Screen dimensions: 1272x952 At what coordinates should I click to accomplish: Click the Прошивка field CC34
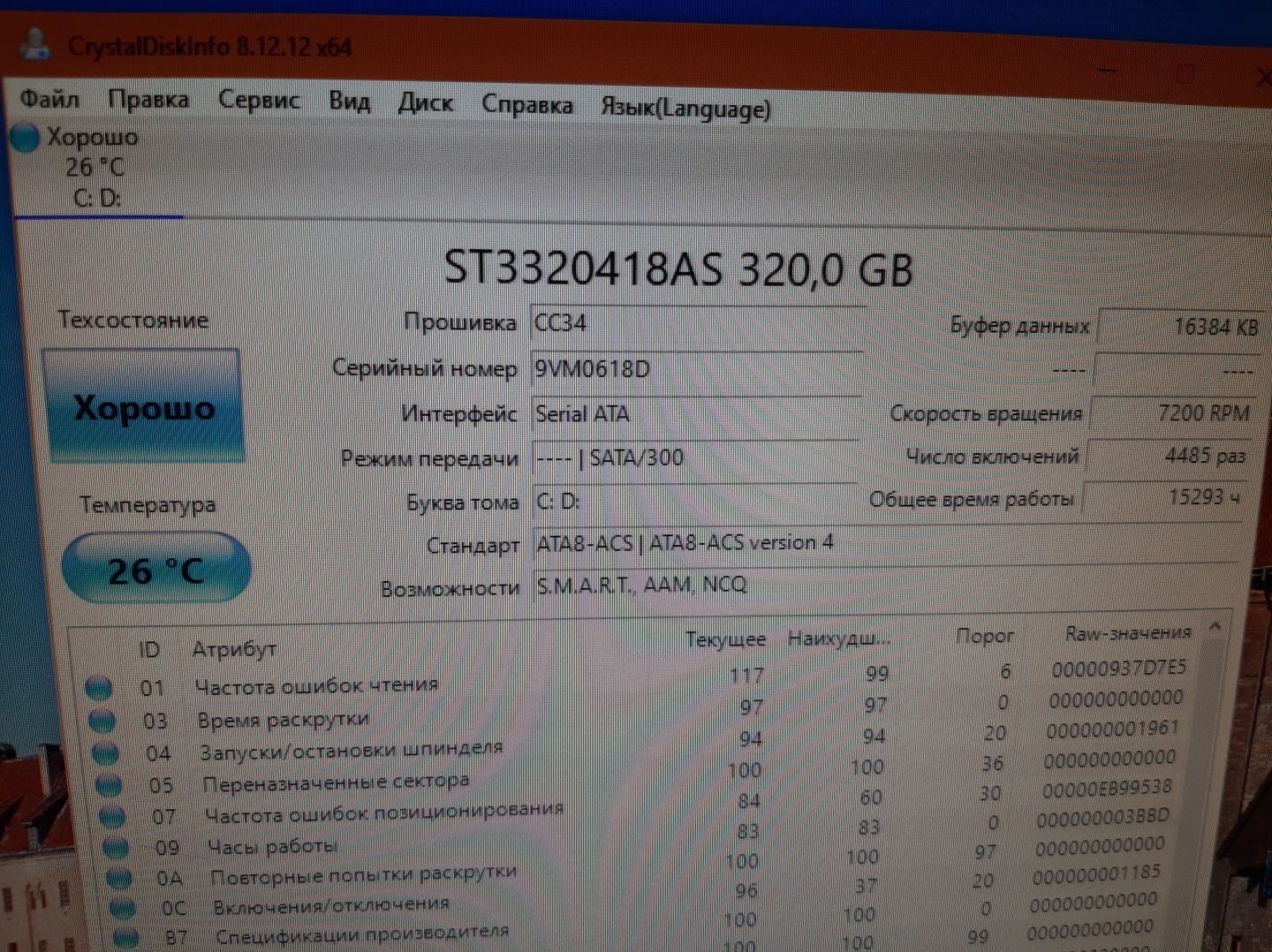click(696, 323)
